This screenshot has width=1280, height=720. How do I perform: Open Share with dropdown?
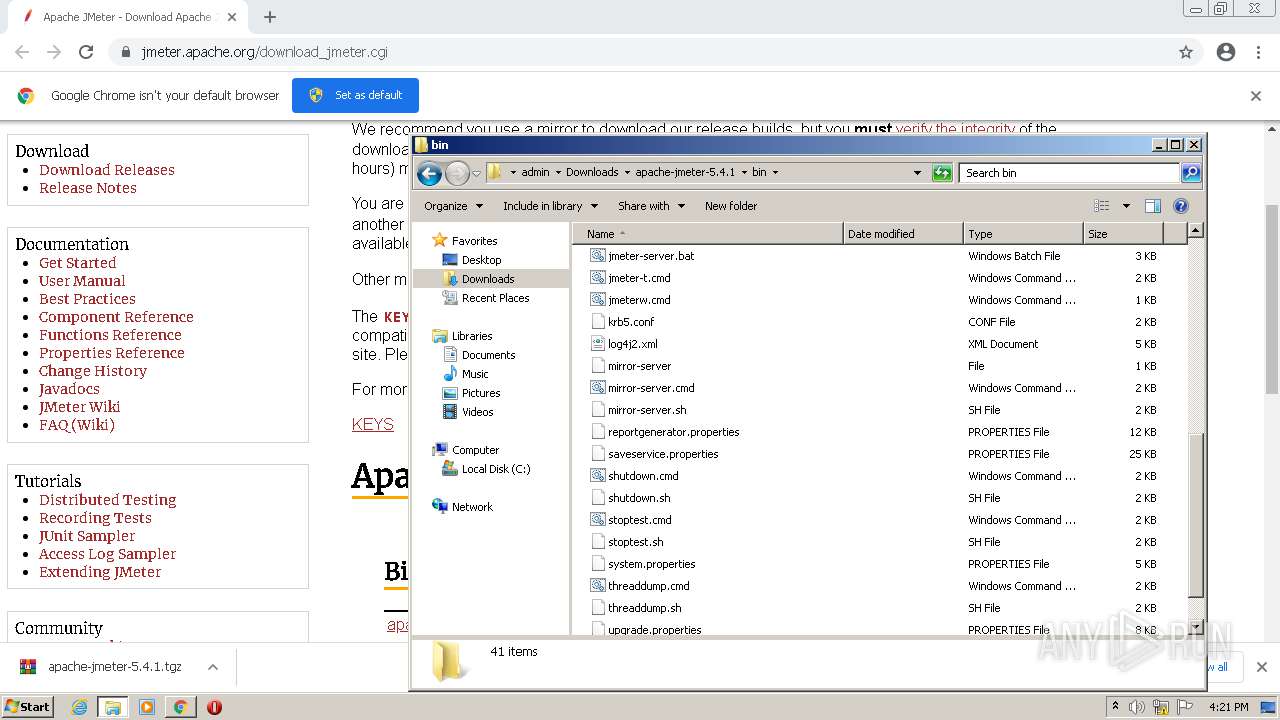coord(651,206)
